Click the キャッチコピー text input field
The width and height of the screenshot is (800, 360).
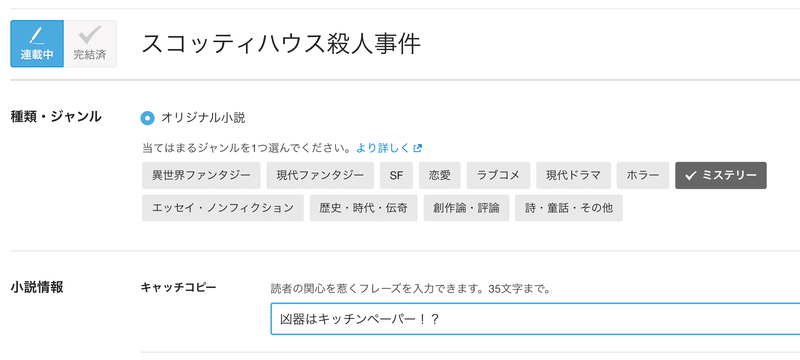pos(535,319)
